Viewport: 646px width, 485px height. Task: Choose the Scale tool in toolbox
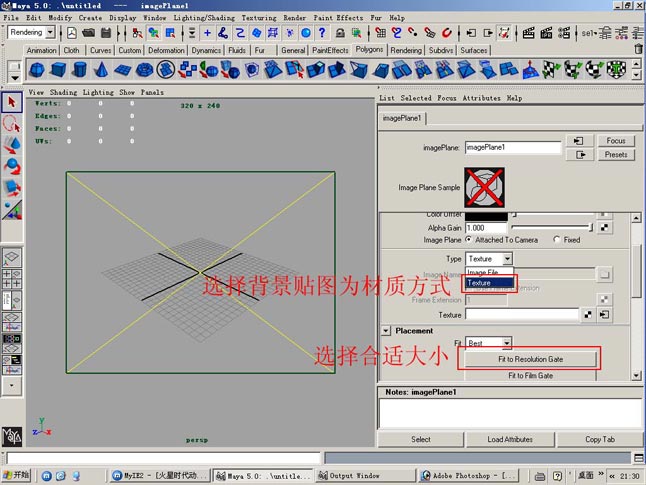(12, 188)
